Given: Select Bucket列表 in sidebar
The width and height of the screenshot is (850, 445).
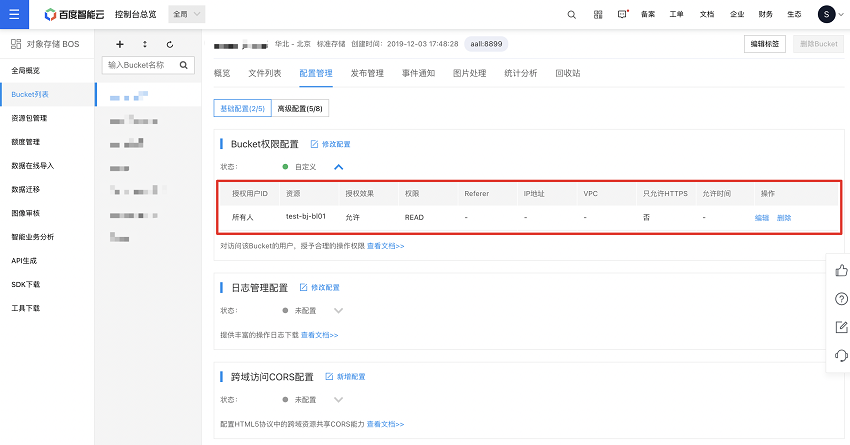Looking at the screenshot, I should point(48,94).
